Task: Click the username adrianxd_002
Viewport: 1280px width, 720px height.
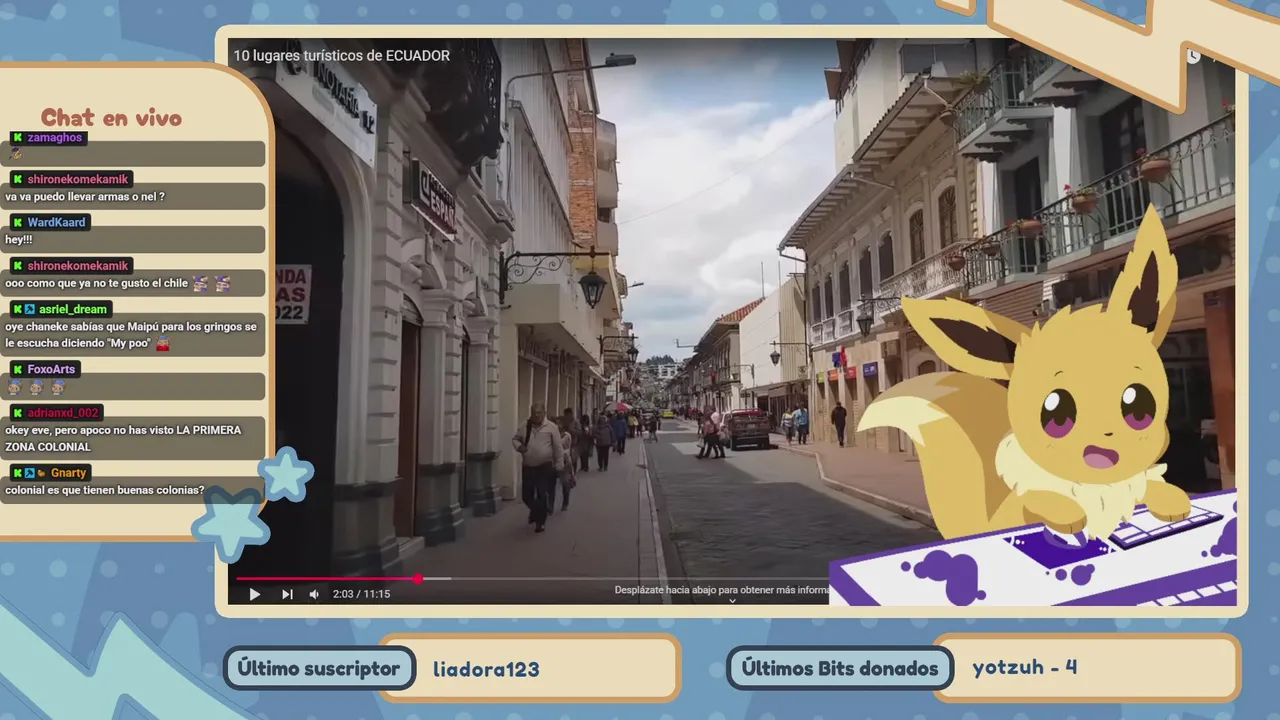Action: (64, 413)
